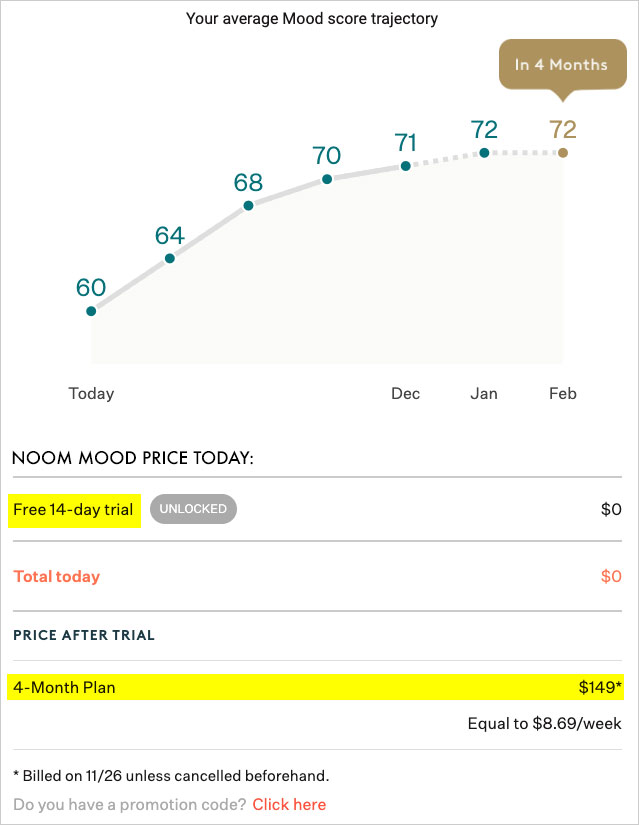Click the UNLOCKED badge
The width and height of the screenshot is (639, 825).
tap(193, 509)
